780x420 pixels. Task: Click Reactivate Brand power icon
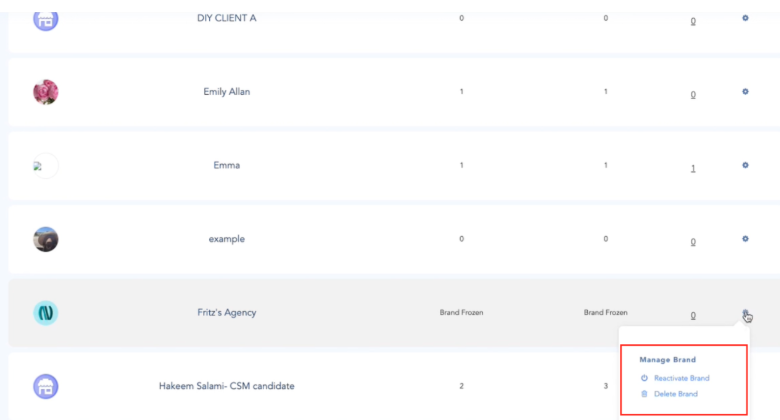[644, 378]
